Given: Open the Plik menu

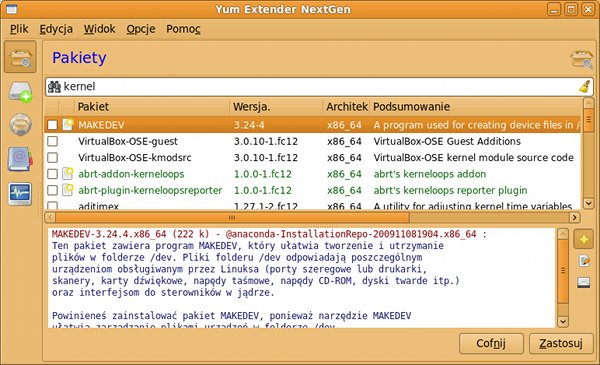Looking at the screenshot, I should pyautogui.click(x=19, y=29).
